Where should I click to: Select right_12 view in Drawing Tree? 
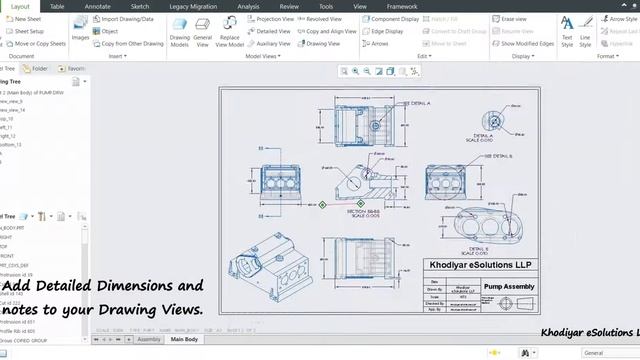click(x=8, y=136)
